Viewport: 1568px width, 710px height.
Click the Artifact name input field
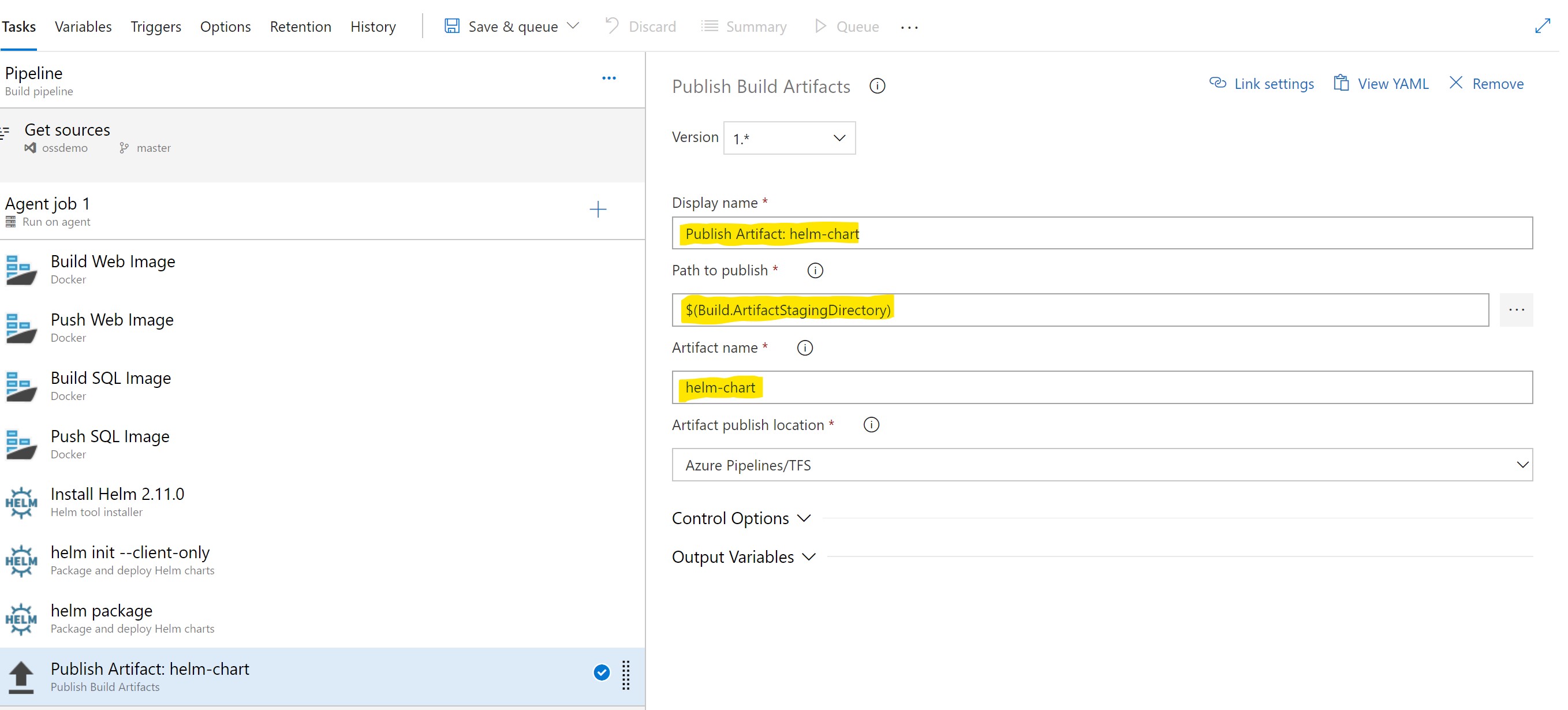point(1101,387)
